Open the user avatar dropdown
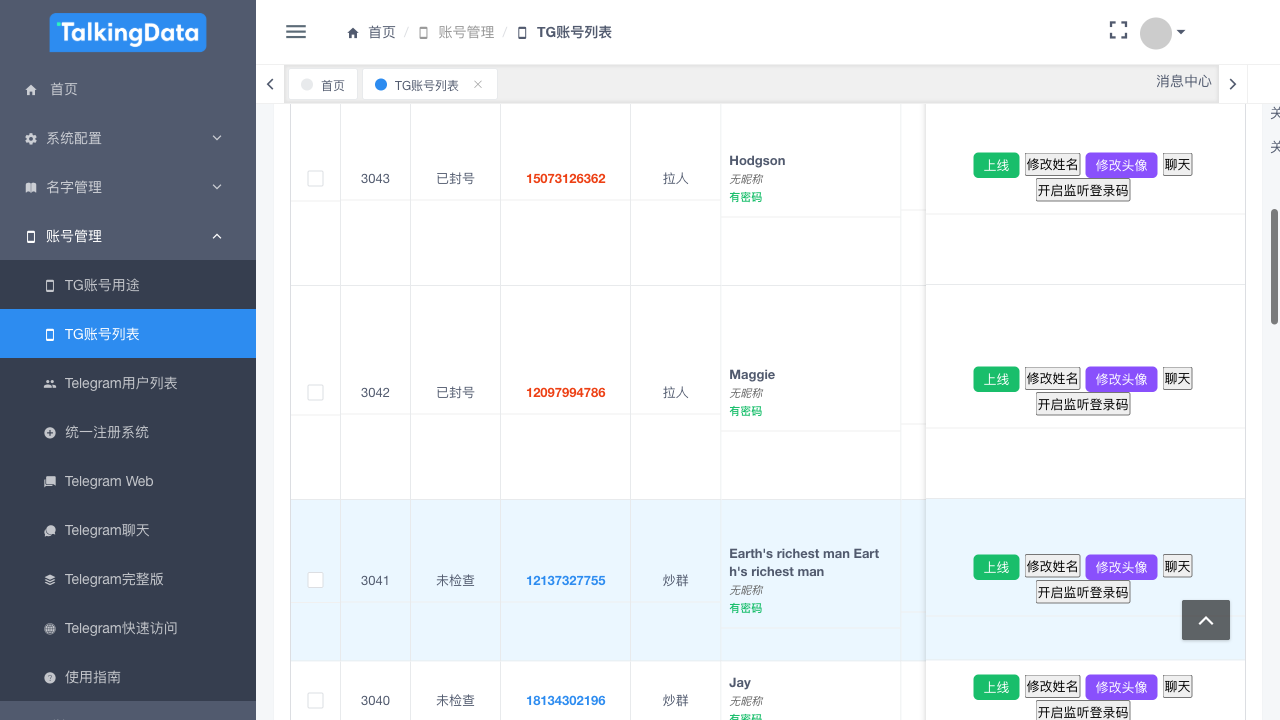 [x=1163, y=33]
